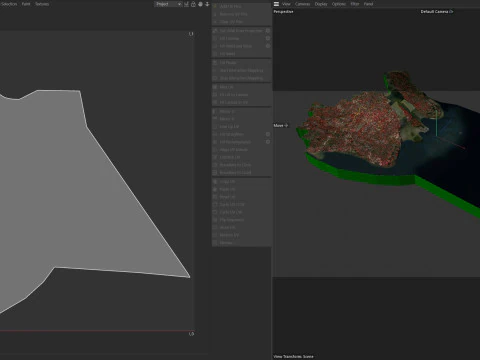Open the Selection menu
The width and height of the screenshot is (480, 360).
(9, 4)
